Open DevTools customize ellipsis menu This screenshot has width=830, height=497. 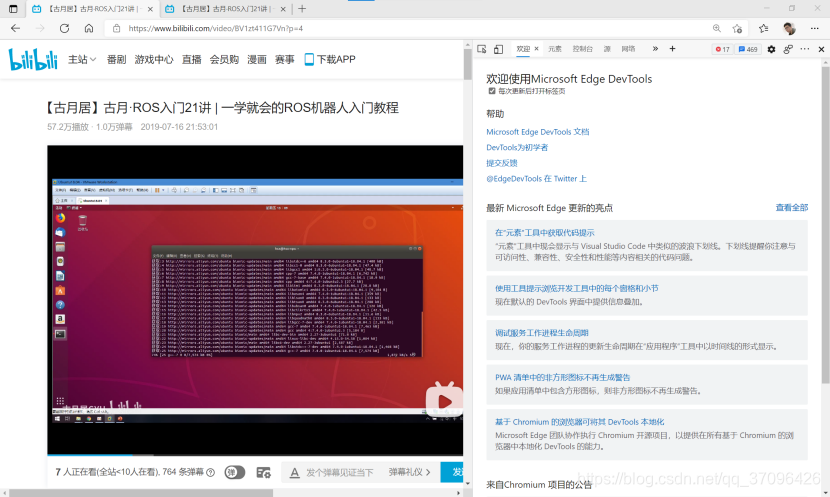pyautogui.click(x=805, y=49)
